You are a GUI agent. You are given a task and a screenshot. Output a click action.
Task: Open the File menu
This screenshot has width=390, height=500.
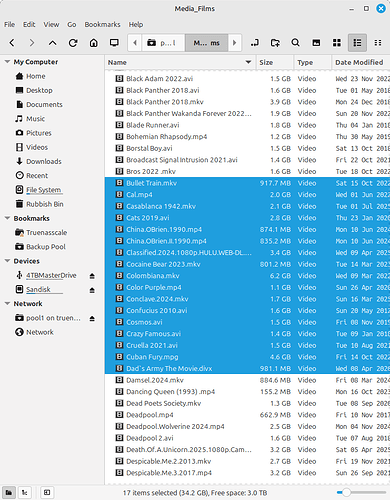point(9,24)
